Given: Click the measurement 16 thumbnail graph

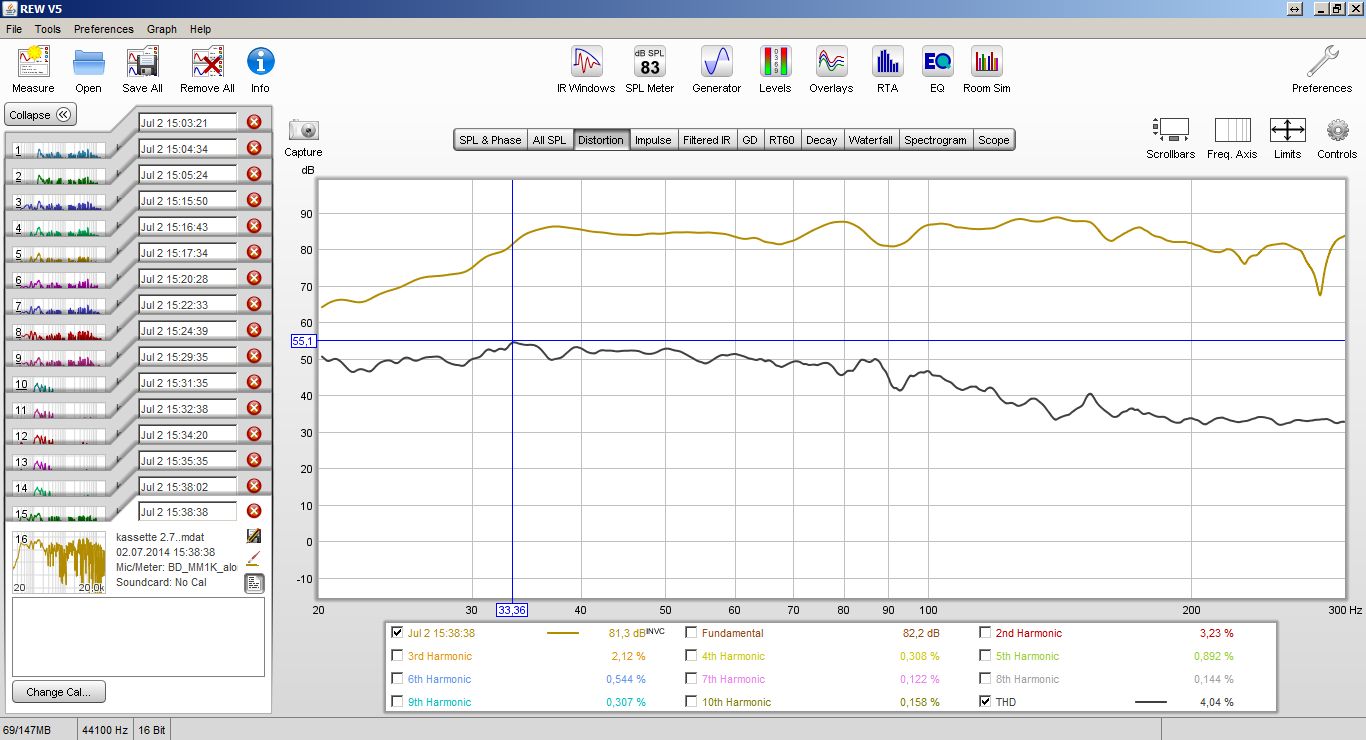Looking at the screenshot, I should [59, 564].
